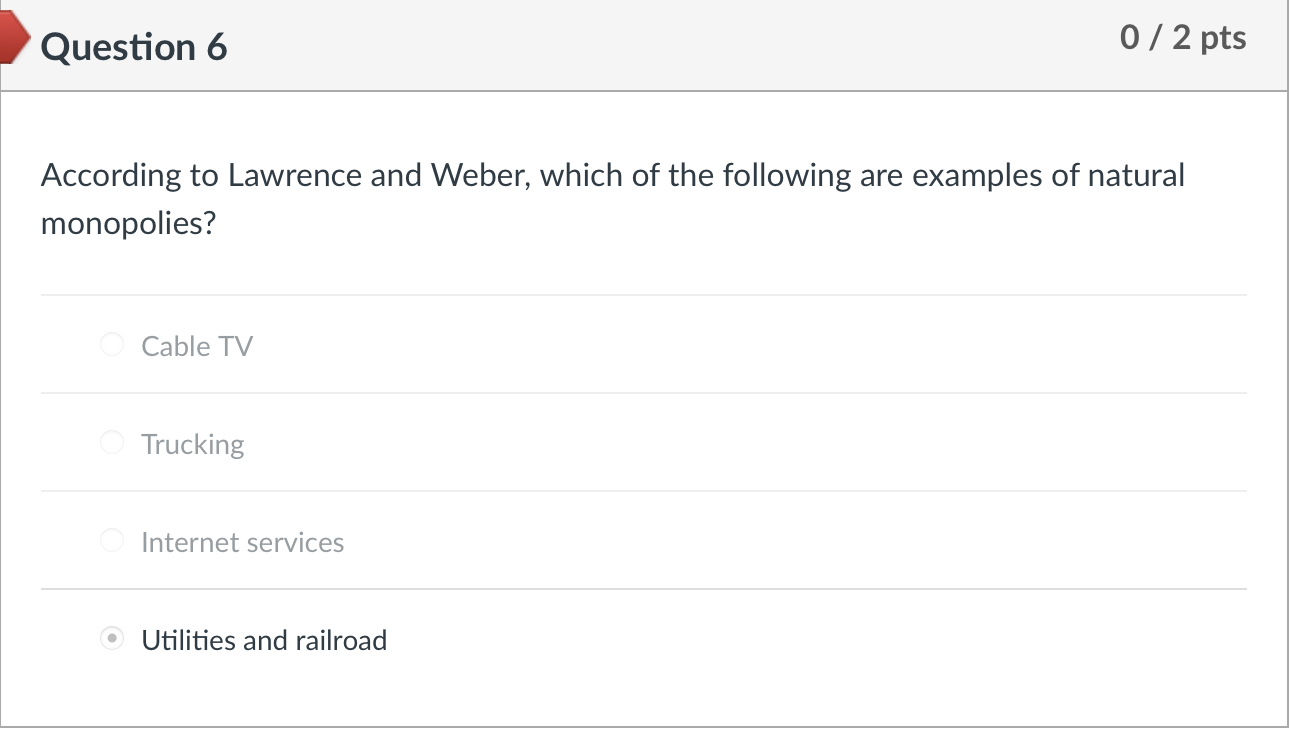Click the Question 6 header
This screenshot has height=730, width=1290.
(x=135, y=46)
